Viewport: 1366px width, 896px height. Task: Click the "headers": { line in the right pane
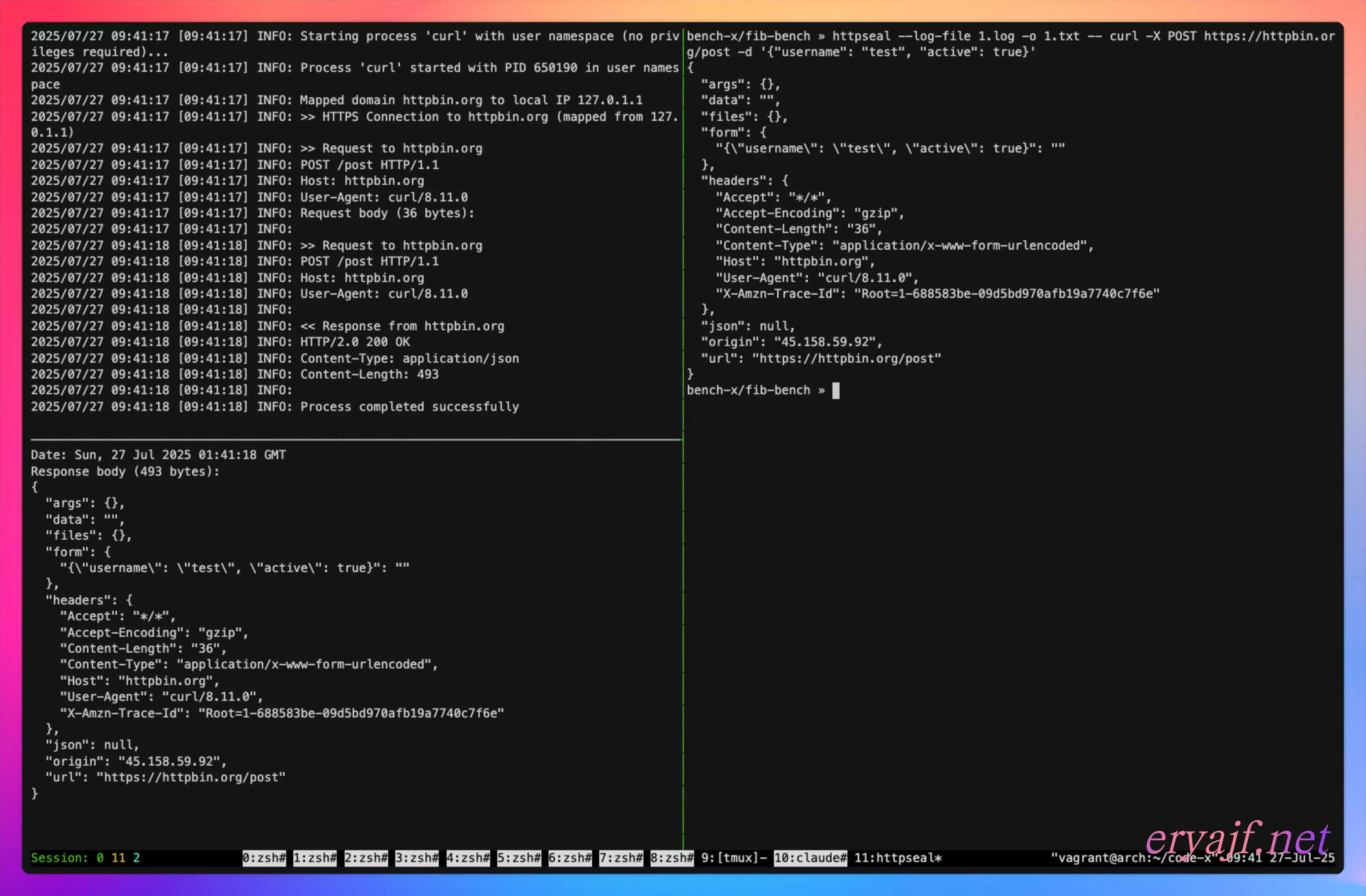[x=744, y=181]
